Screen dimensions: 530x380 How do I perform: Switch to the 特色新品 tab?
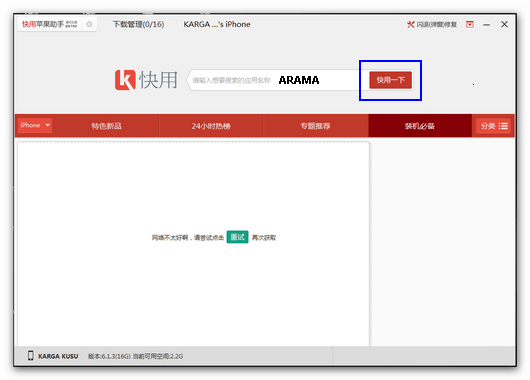(106, 126)
